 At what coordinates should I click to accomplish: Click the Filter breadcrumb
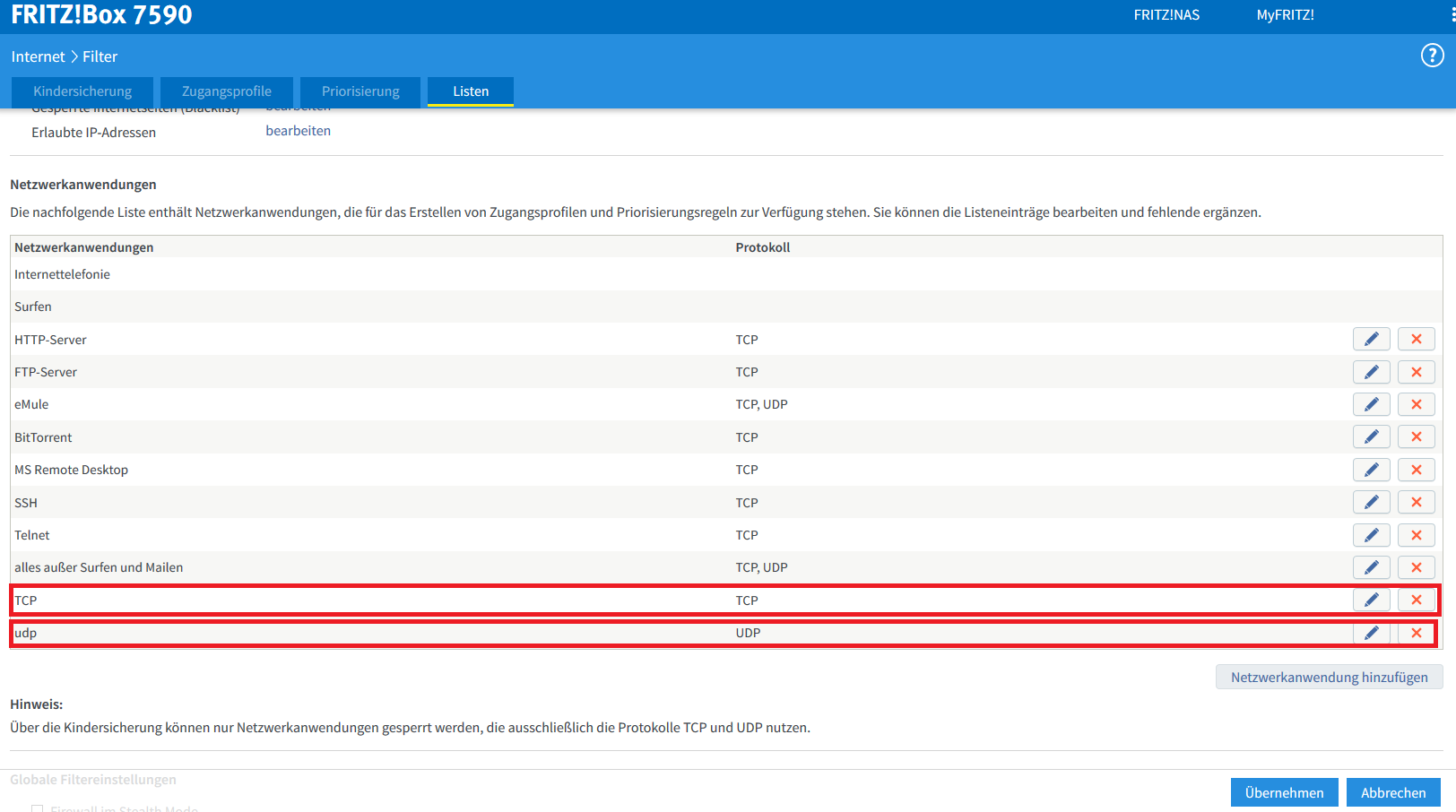(x=100, y=56)
